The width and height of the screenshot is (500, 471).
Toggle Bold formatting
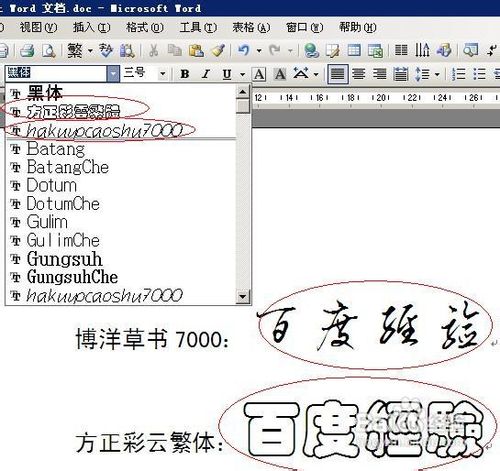coord(185,74)
